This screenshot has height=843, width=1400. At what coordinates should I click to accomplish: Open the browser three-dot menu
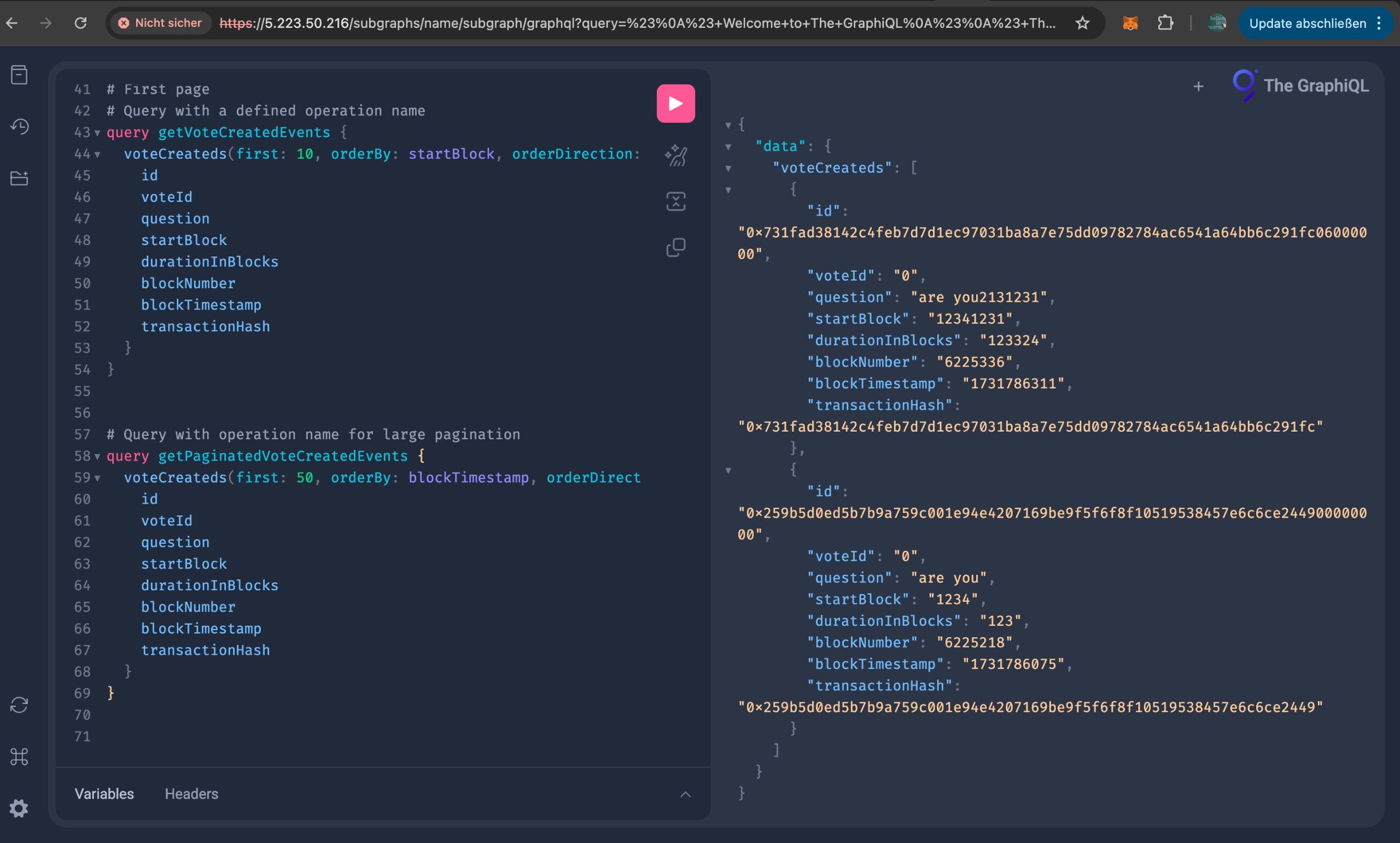[1379, 24]
